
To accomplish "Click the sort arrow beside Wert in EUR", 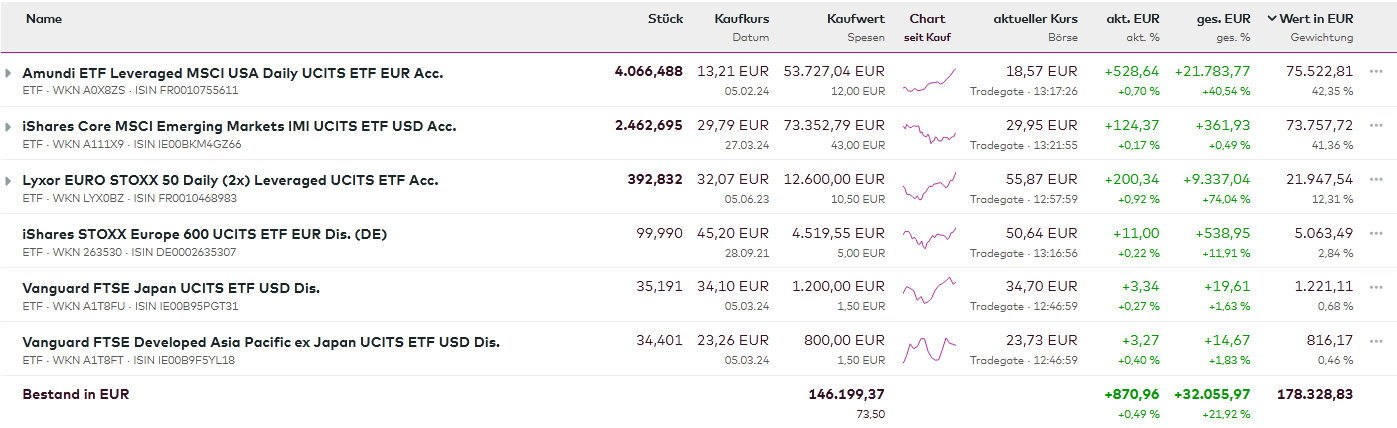I will click(1272, 19).
